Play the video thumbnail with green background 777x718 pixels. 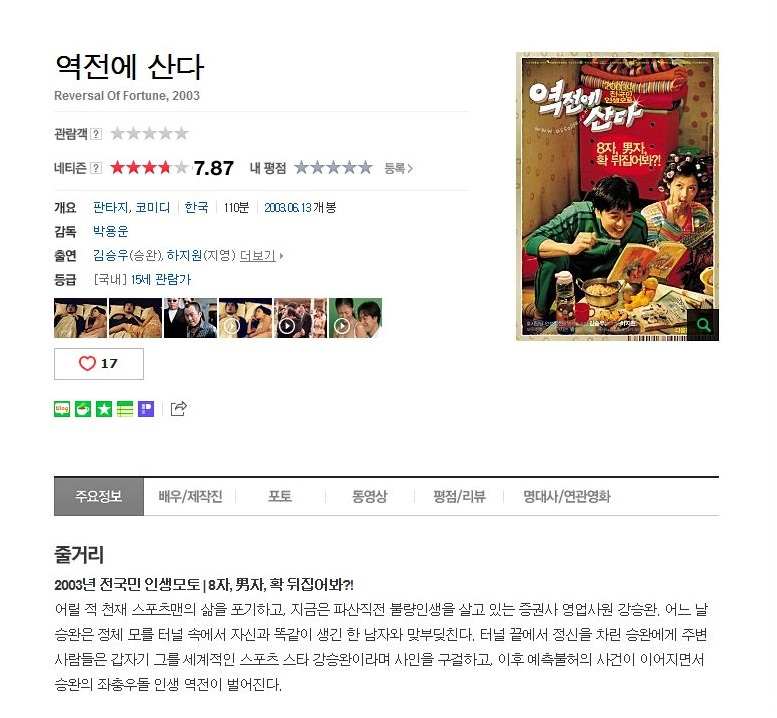(x=355, y=318)
